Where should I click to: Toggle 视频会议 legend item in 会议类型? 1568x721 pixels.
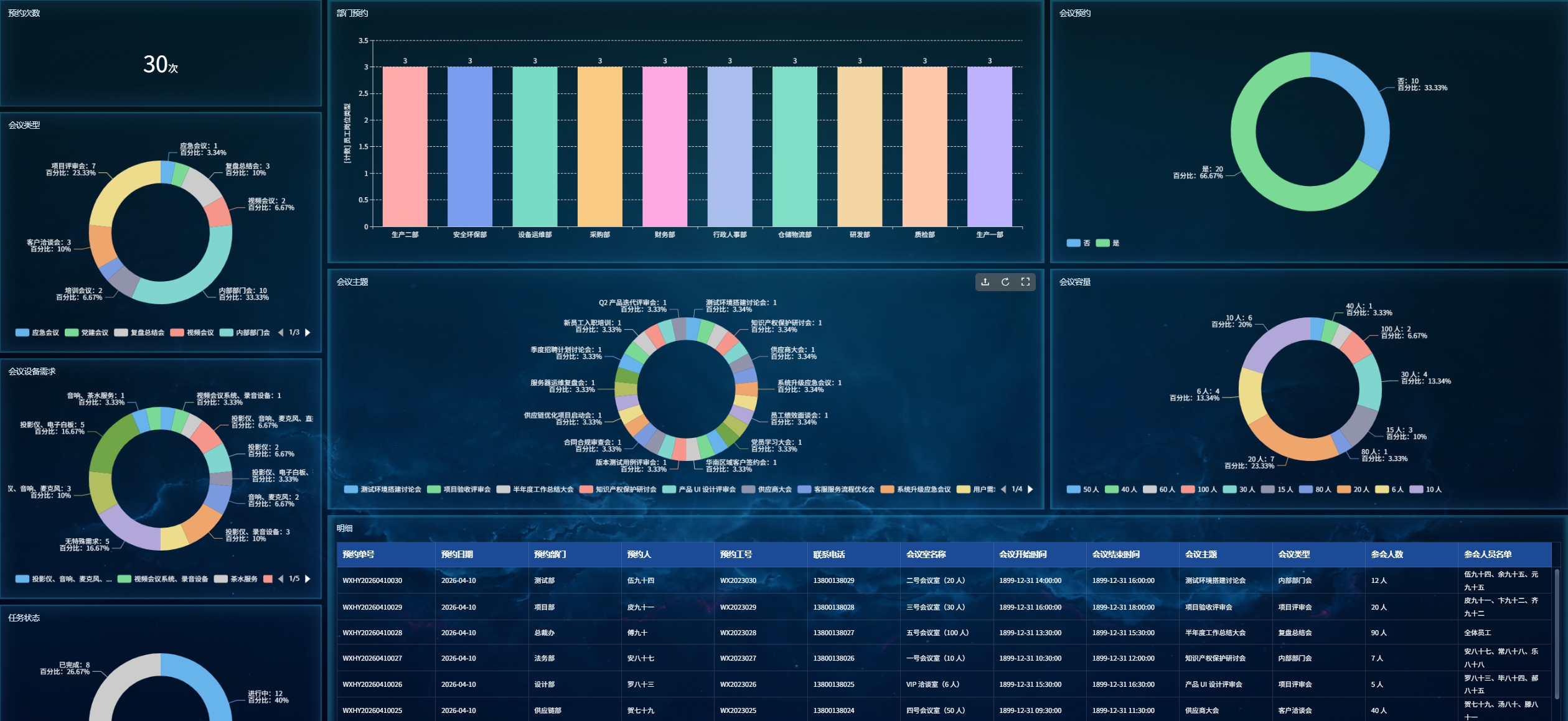coord(192,333)
